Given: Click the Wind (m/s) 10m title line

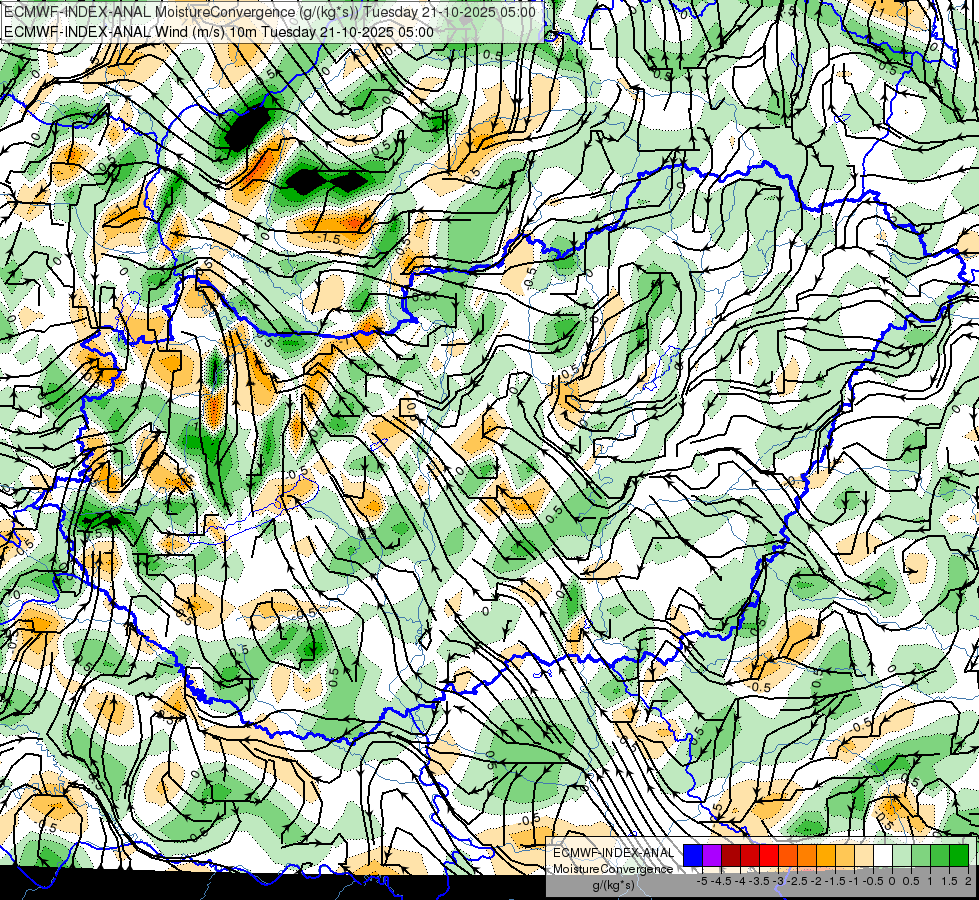Looking at the screenshot, I should pos(219,31).
